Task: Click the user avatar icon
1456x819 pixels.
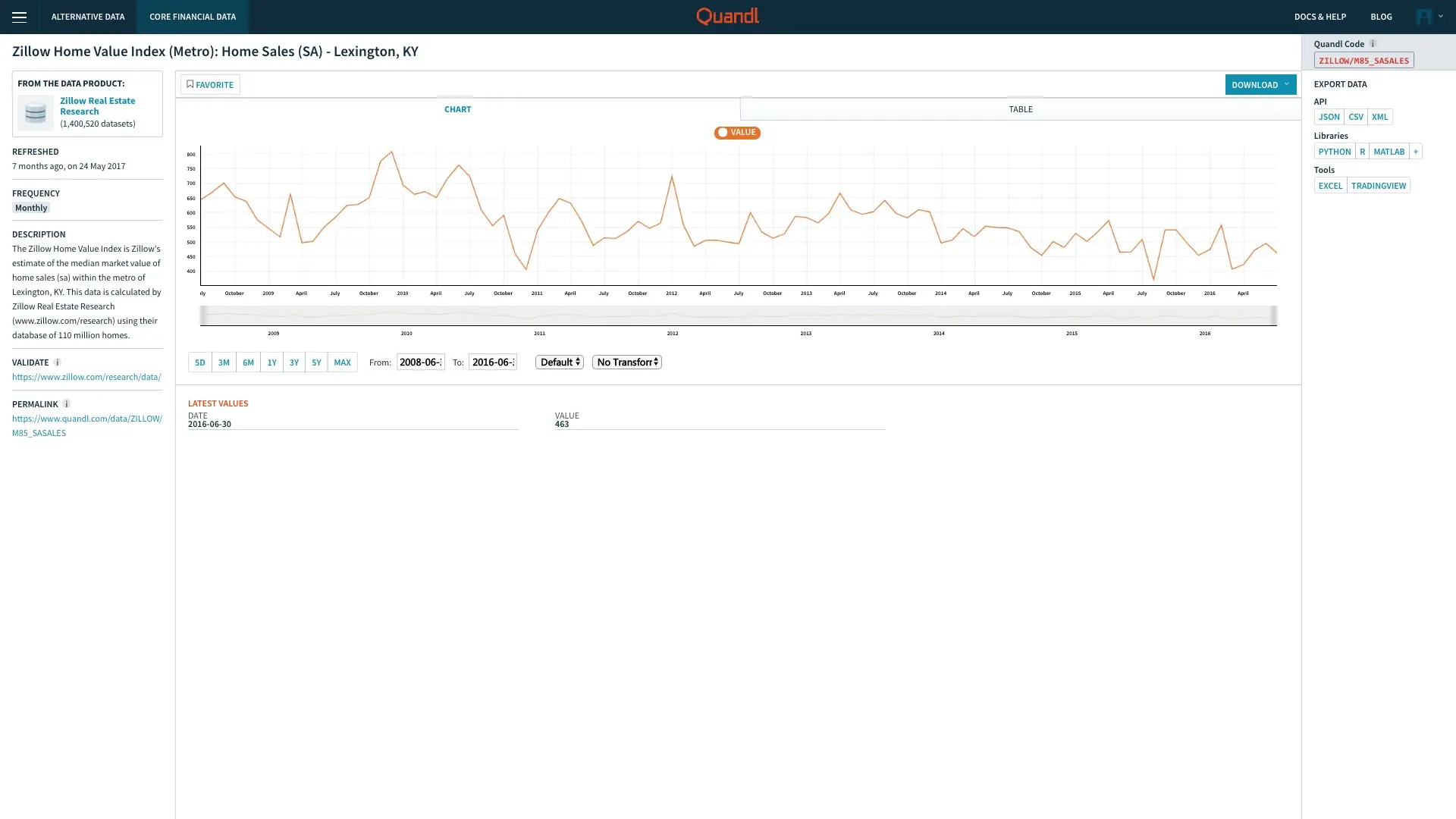Action: pyautogui.click(x=1423, y=17)
